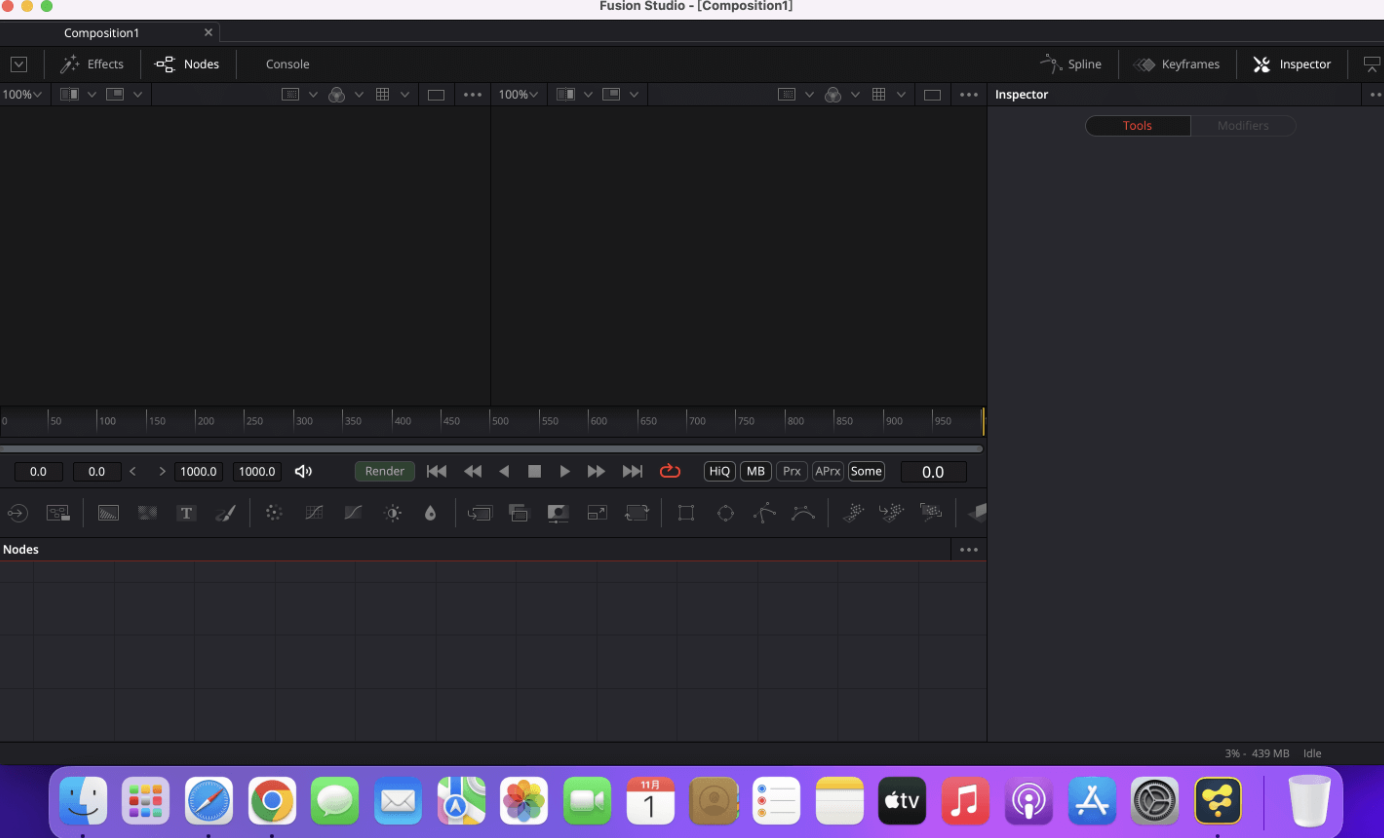Toggle motion blur with the MB button
This screenshot has height=838, width=1384.
click(x=755, y=471)
